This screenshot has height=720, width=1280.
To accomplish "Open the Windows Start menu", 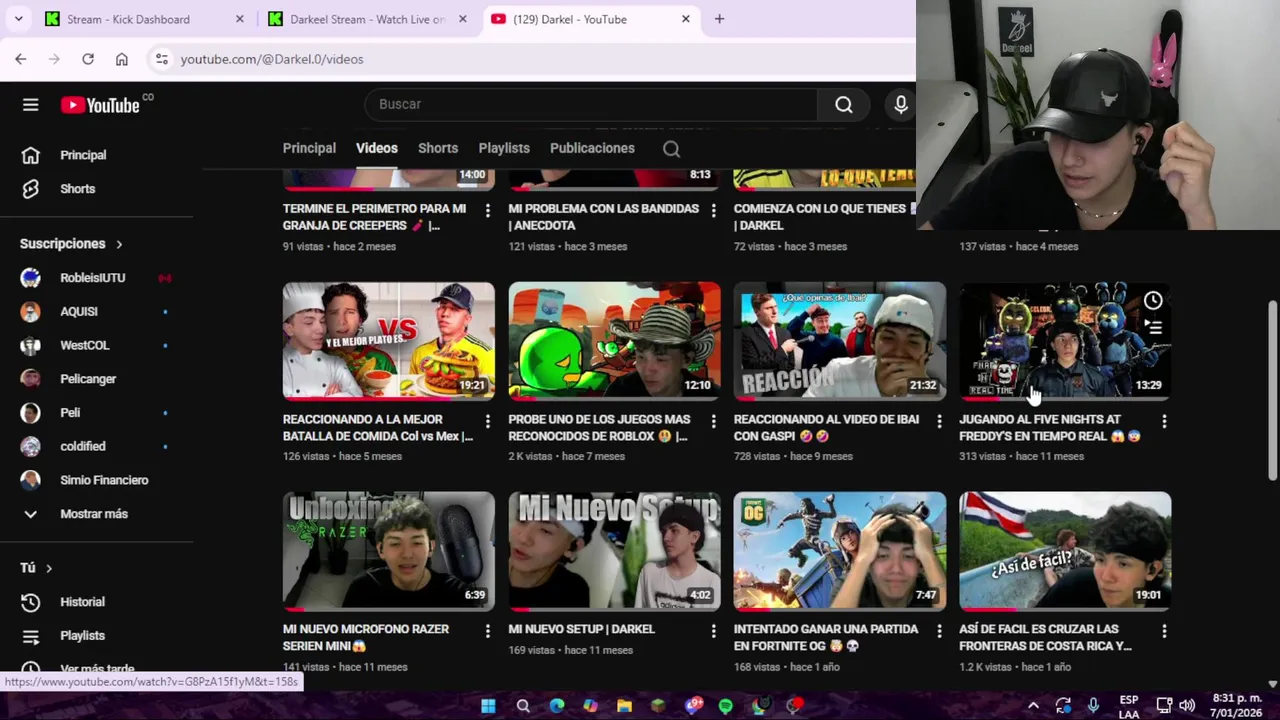I will [x=488, y=706].
